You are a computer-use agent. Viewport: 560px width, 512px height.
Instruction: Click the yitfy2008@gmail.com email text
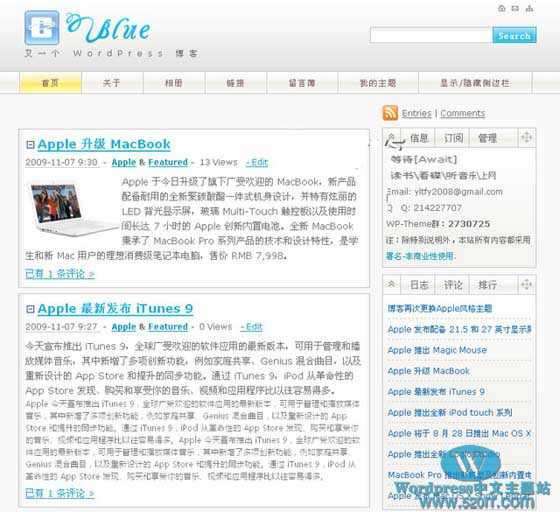coord(459,192)
